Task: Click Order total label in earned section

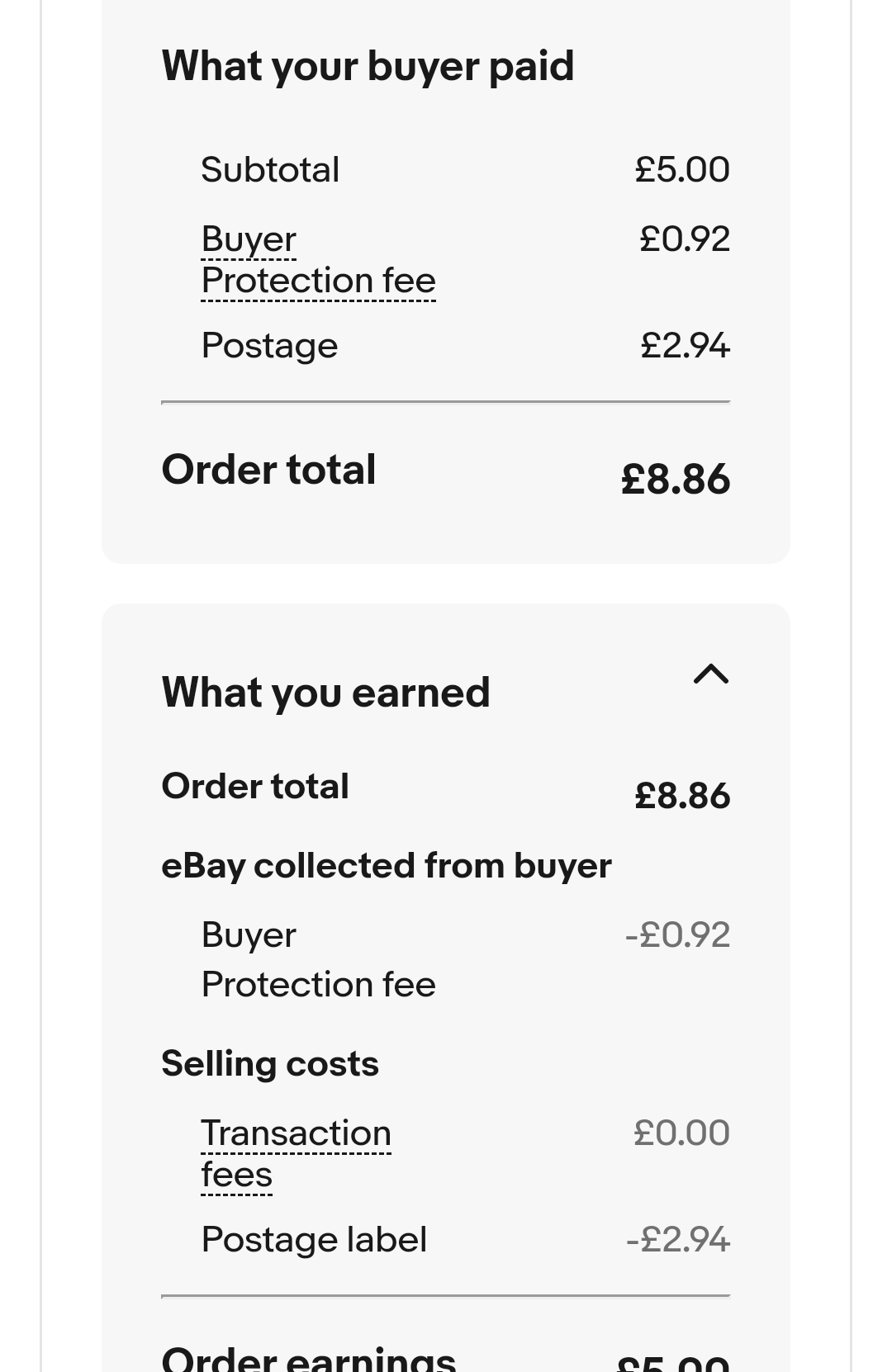Action: (x=255, y=786)
